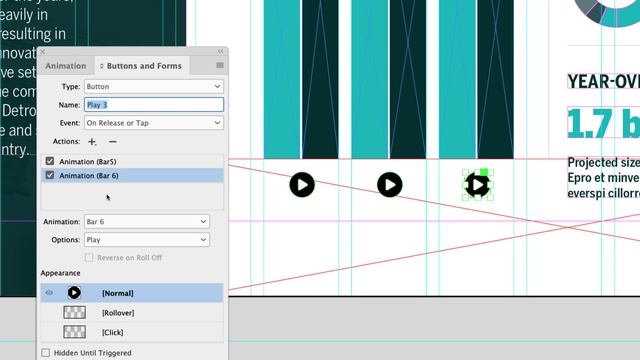The width and height of the screenshot is (640, 360).
Task: Open the Options dropdown set to Play
Action: [147, 240]
